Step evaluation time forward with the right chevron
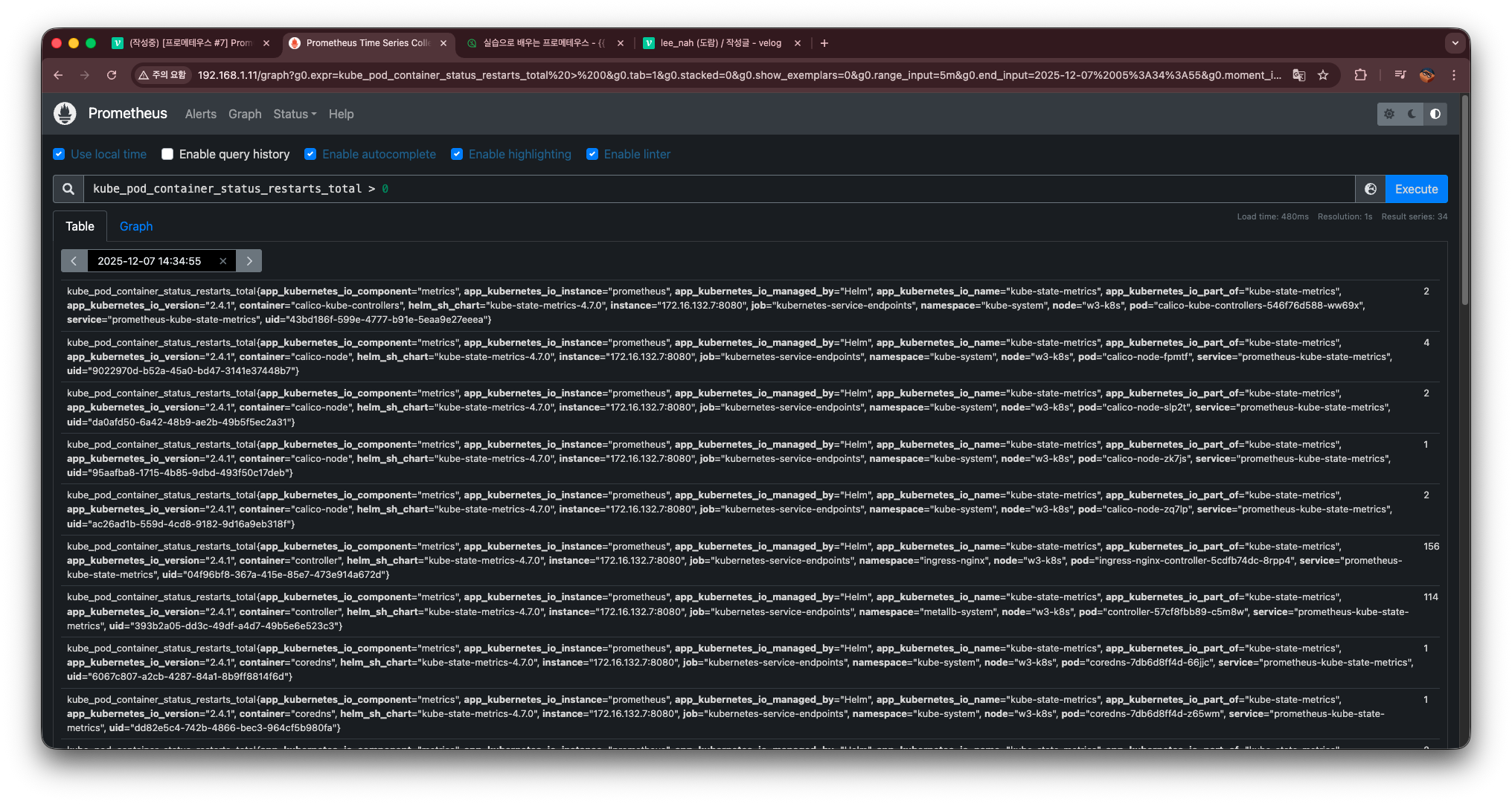1512x804 pixels. [249, 261]
